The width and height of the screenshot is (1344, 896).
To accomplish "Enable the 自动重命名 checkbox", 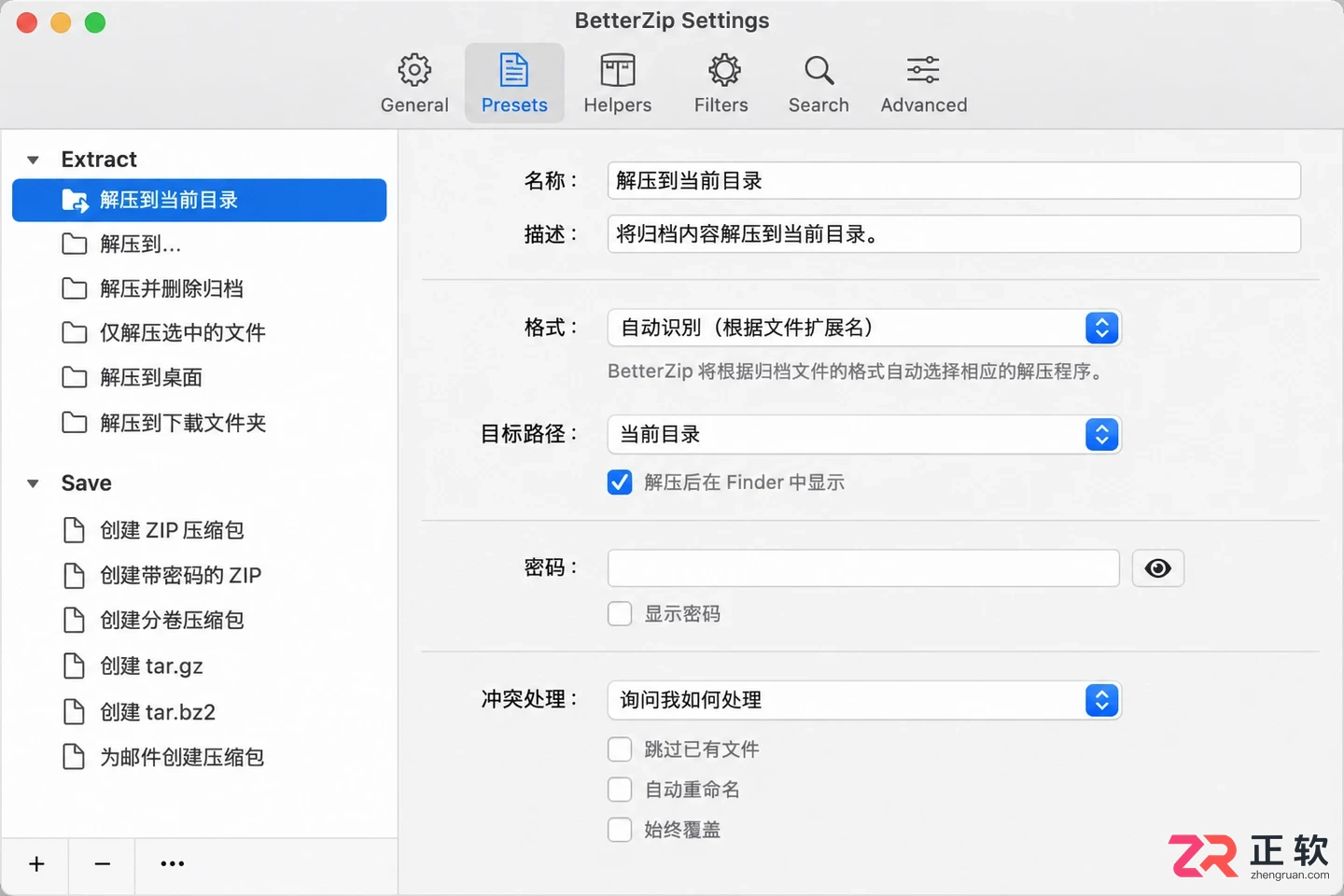I will (x=620, y=790).
